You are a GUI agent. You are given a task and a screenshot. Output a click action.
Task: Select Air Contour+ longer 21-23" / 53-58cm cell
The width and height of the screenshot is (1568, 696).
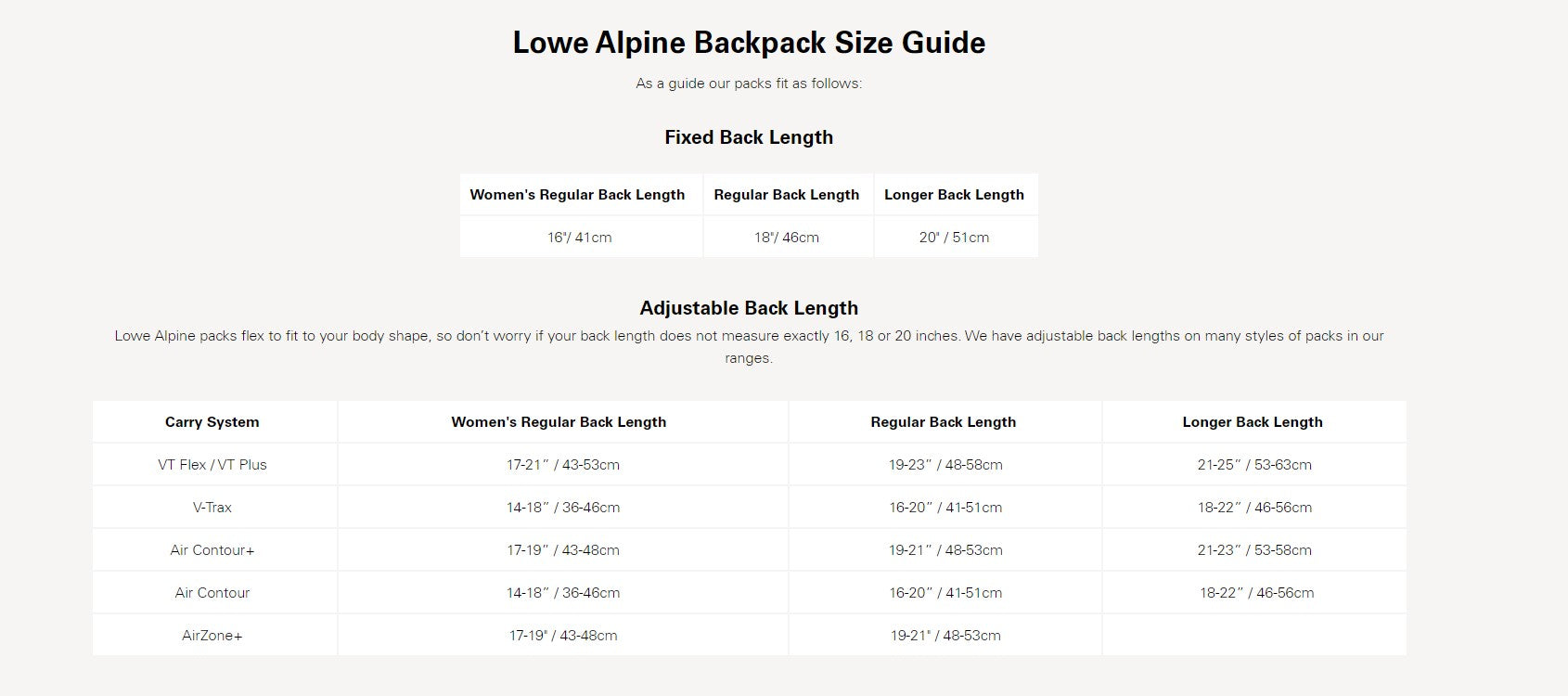click(1254, 550)
